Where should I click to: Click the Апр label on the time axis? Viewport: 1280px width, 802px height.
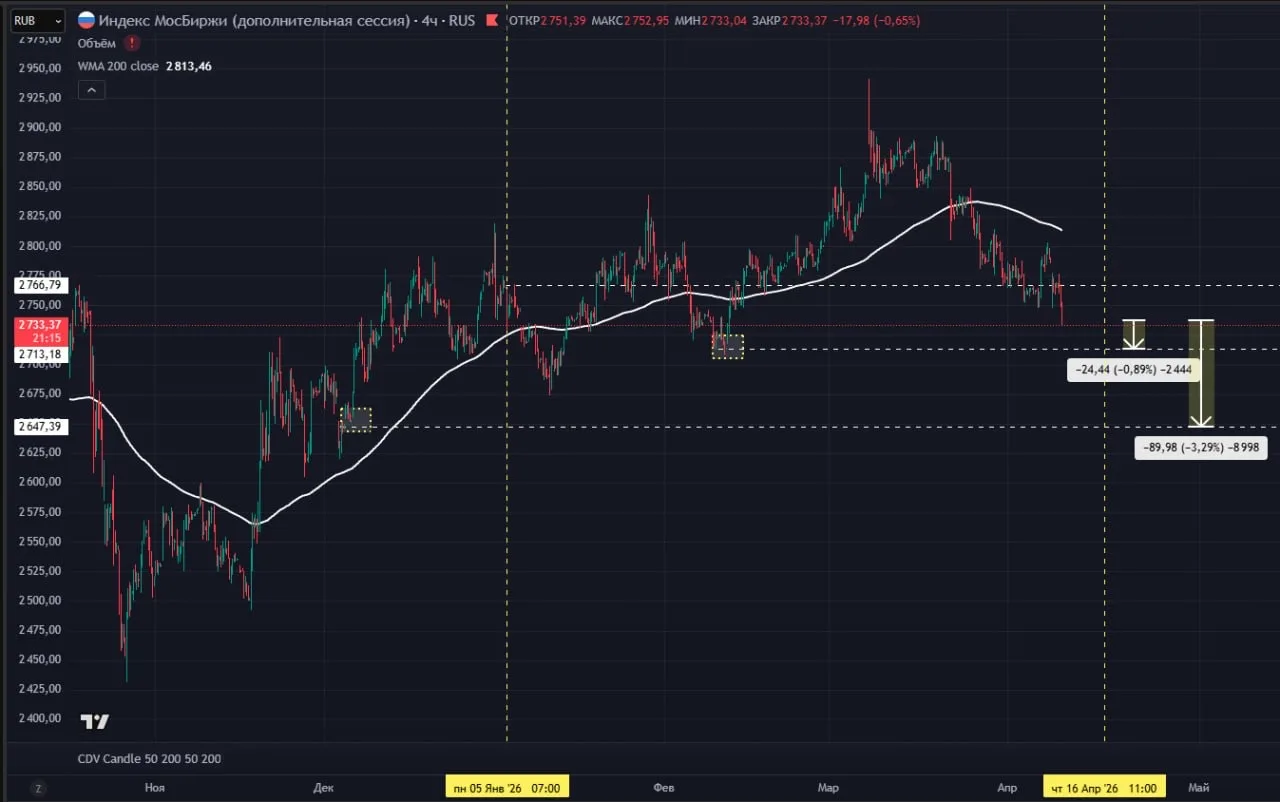1007,788
